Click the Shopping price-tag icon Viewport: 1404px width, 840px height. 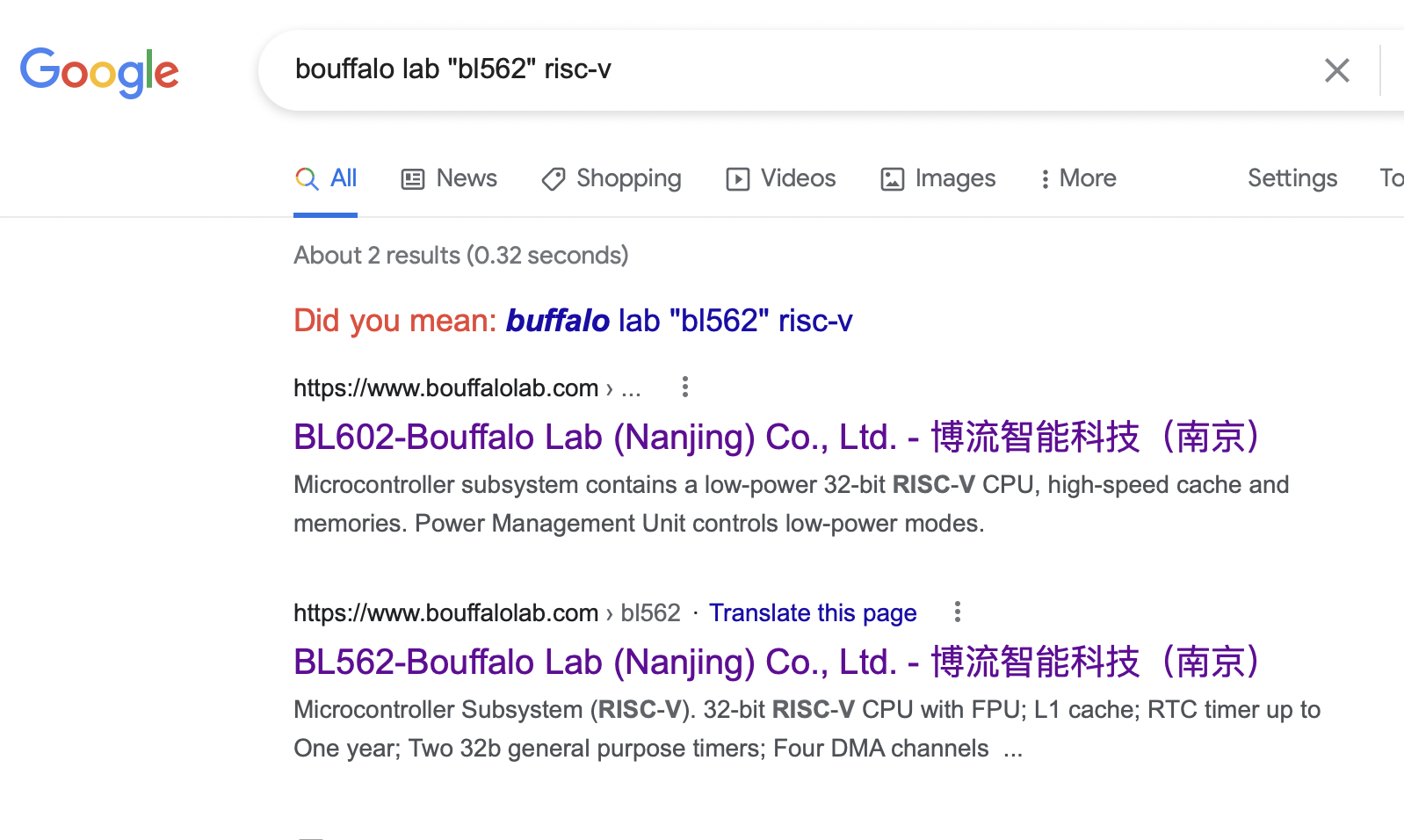pyautogui.click(x=553, y=178)
